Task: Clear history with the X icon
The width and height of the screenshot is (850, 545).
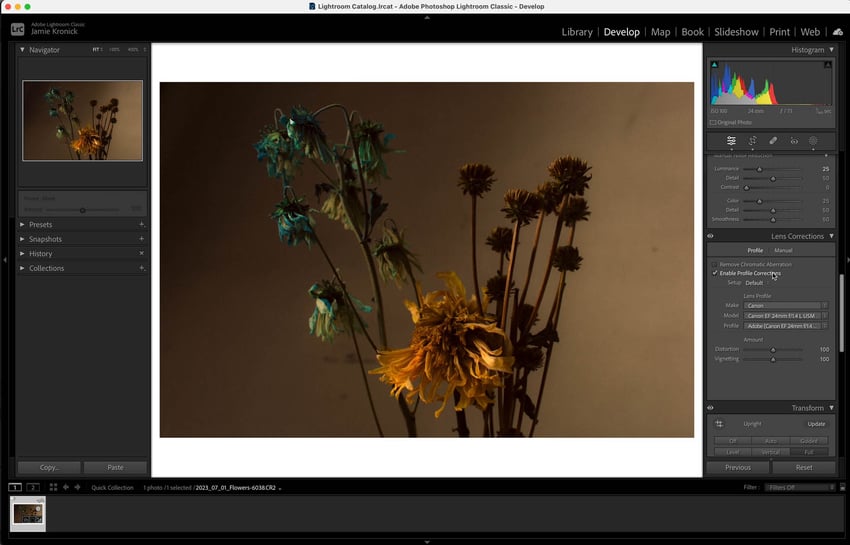Action: tap(141, 253)
